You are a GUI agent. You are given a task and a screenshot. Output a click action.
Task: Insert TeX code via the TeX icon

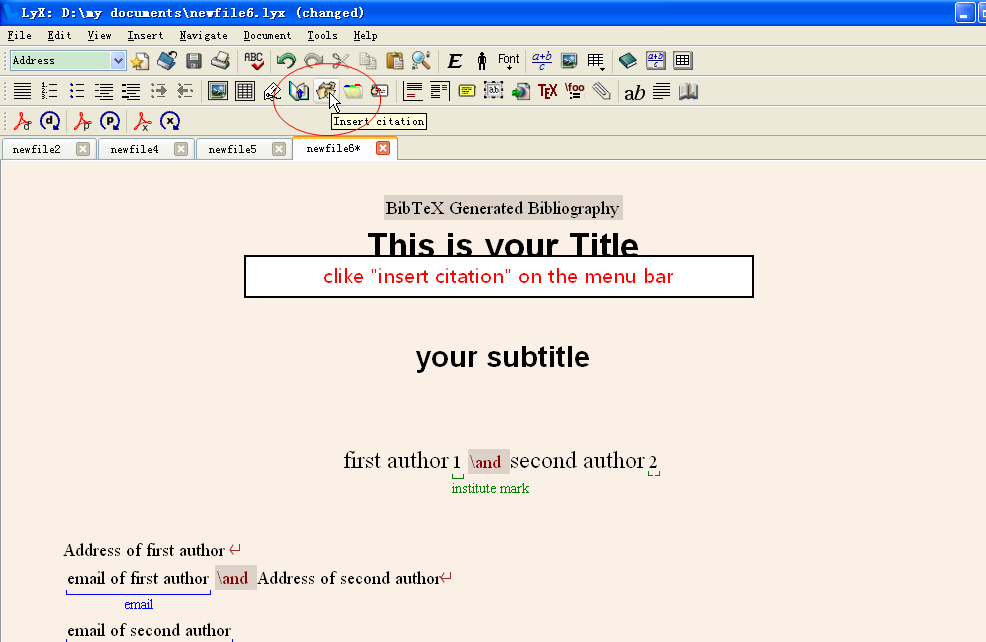coord(548,91)
